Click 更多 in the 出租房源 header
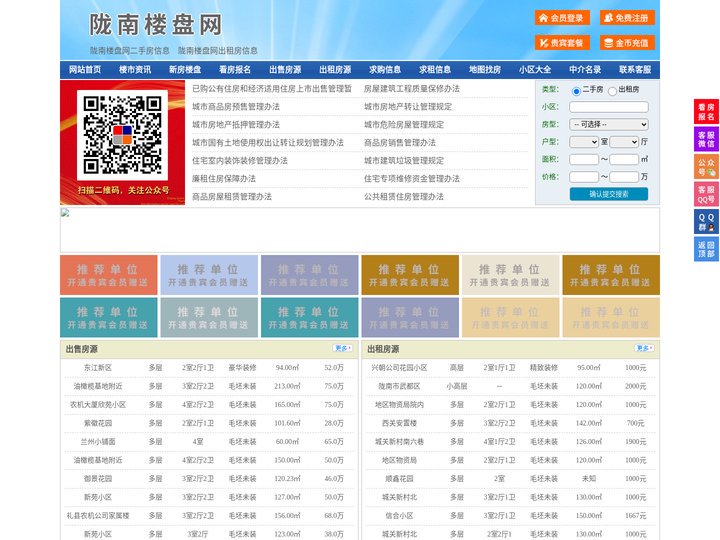The image size is (720, 540). click(644, 349)
